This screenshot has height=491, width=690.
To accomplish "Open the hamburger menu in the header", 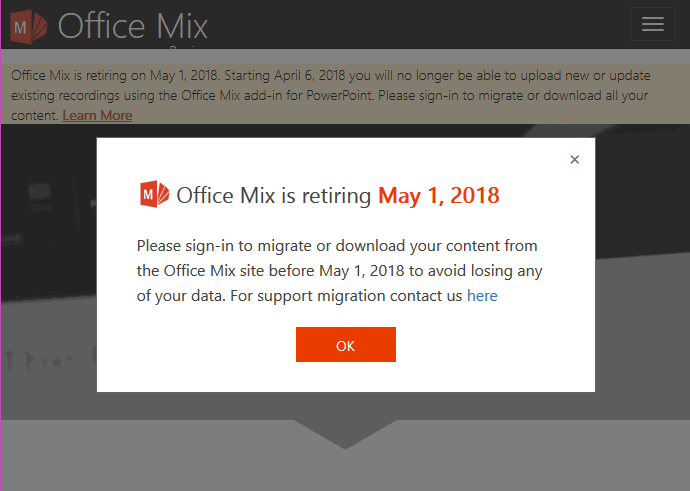I will [x=653, y=24].
